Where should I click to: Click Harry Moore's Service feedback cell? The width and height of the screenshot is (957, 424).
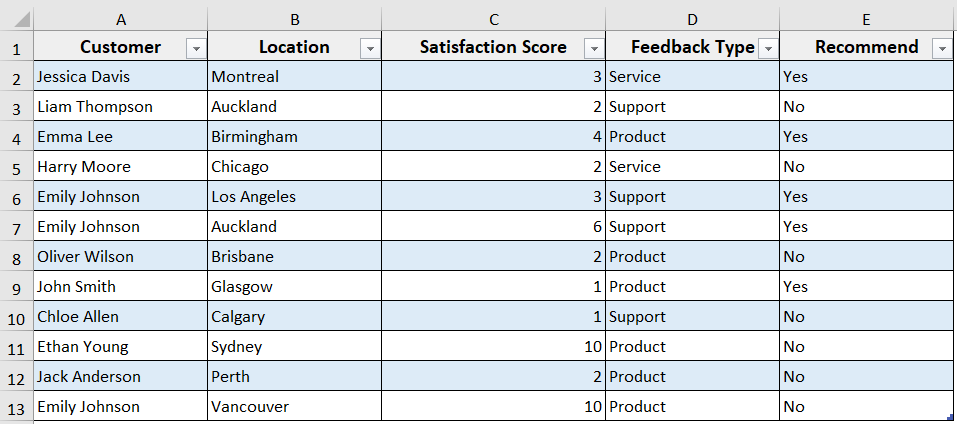click(692, 167)
